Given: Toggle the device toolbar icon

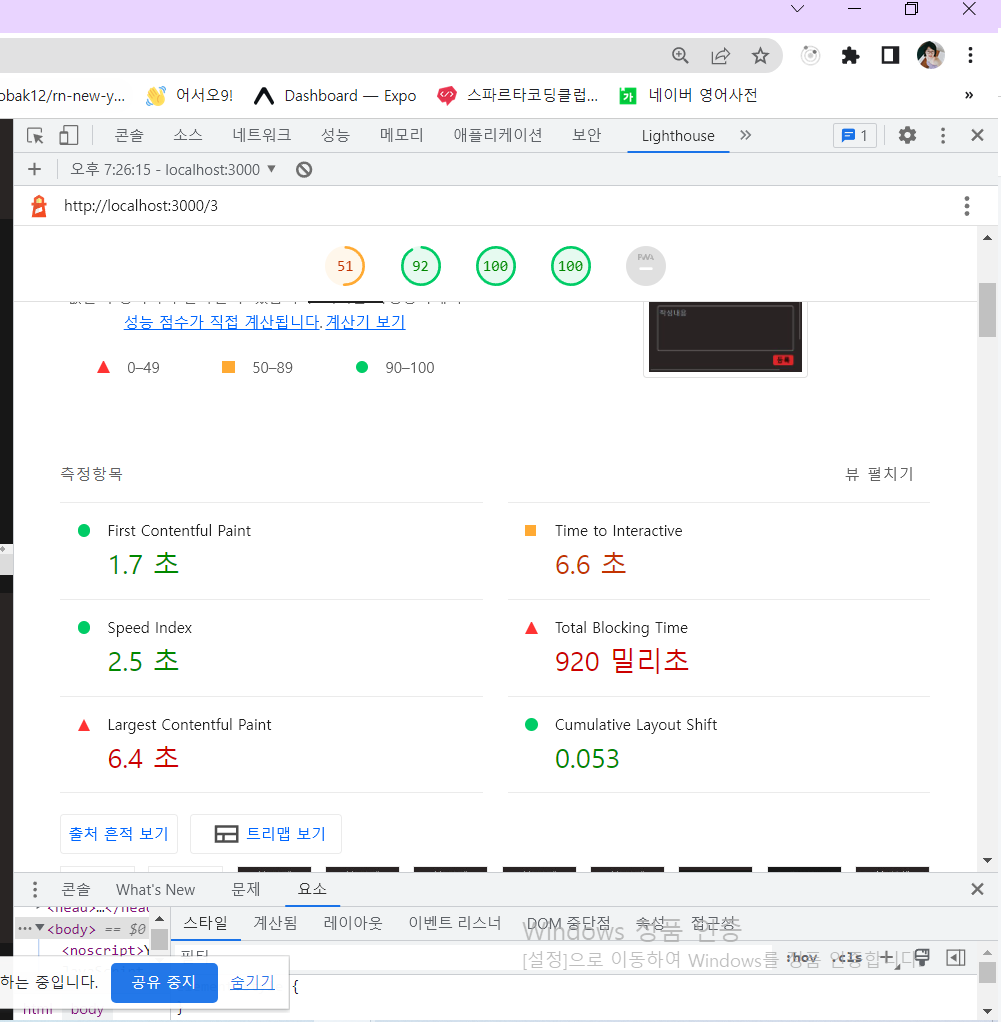Looking at the screenshot, I should [68, 136].
